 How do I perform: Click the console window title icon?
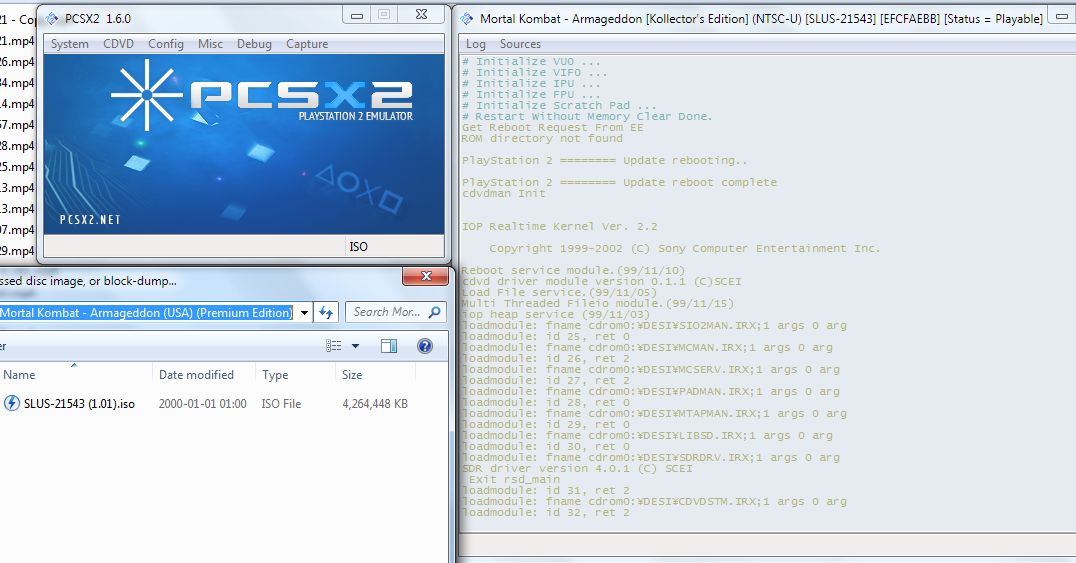467,19
